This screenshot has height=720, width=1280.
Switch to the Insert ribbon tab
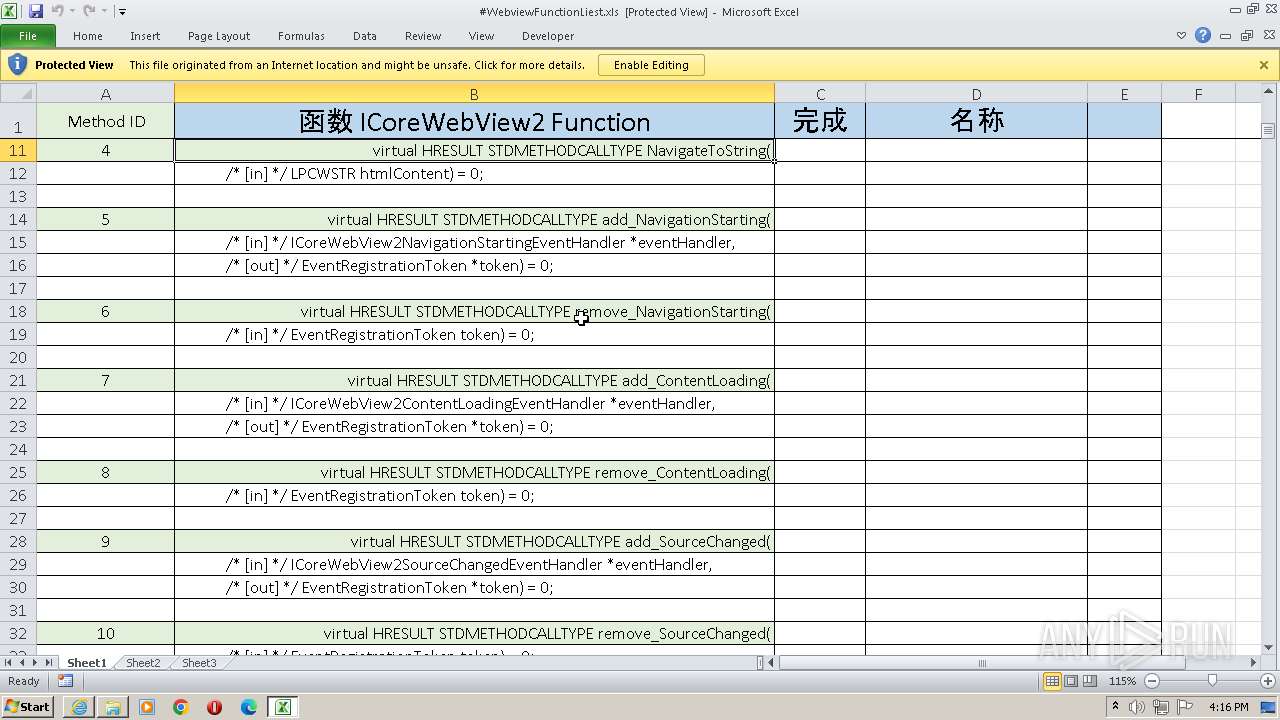point(145,36)
